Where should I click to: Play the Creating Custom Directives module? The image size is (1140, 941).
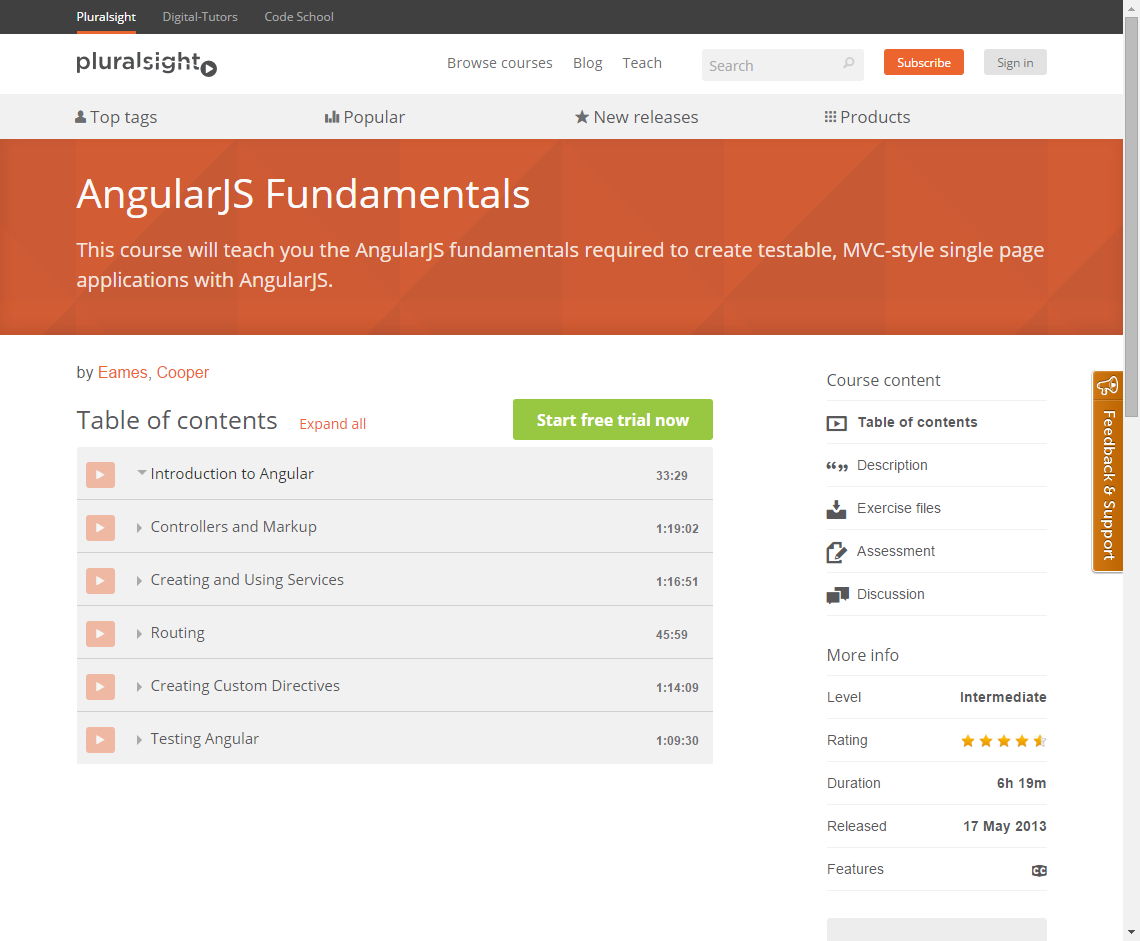click(x=100, y=687)
